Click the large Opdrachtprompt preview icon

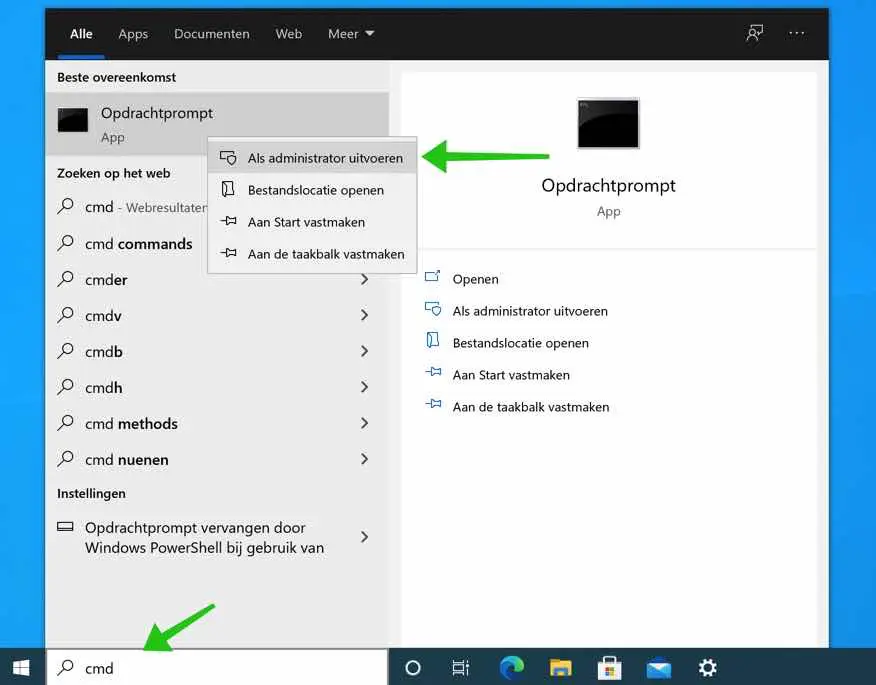pyautogui.click(x=608, y=123)
